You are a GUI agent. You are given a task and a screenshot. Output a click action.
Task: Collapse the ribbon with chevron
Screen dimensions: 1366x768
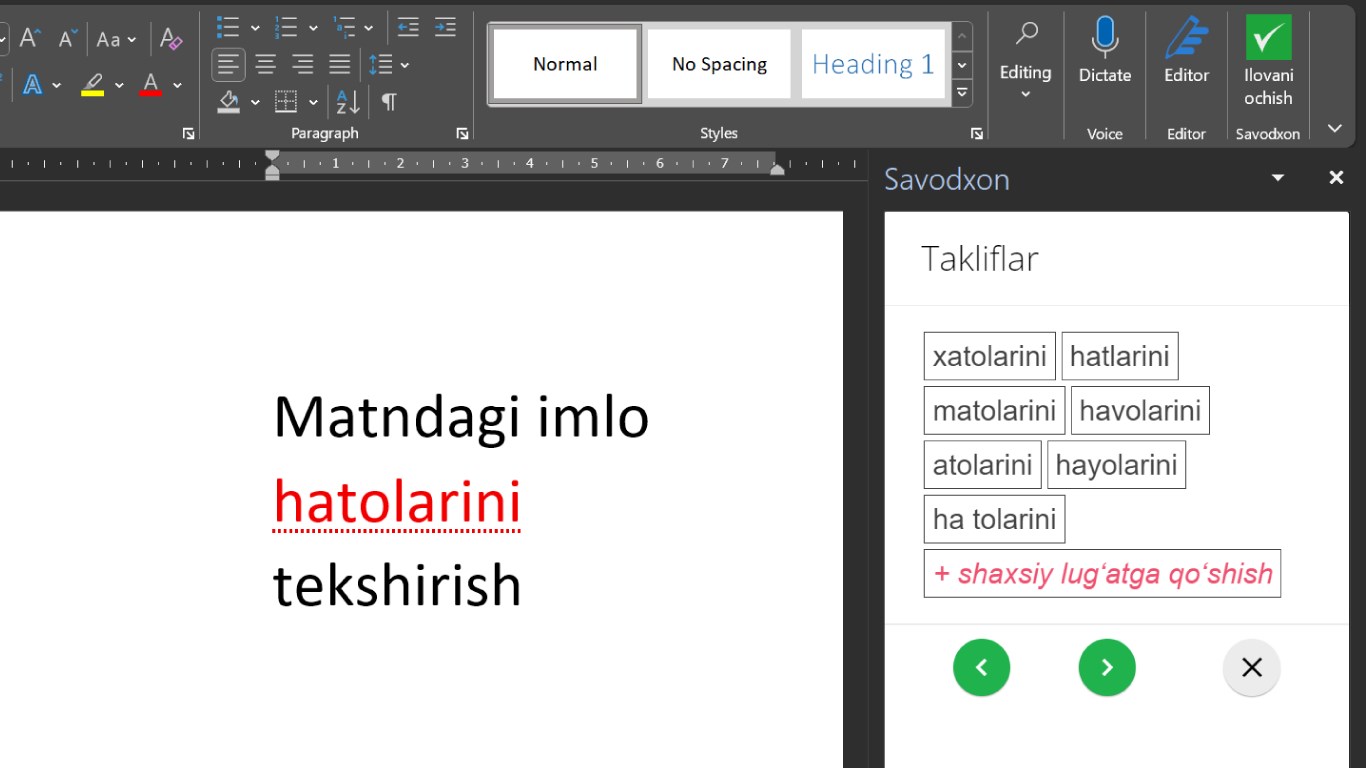tap(1334, 128)
